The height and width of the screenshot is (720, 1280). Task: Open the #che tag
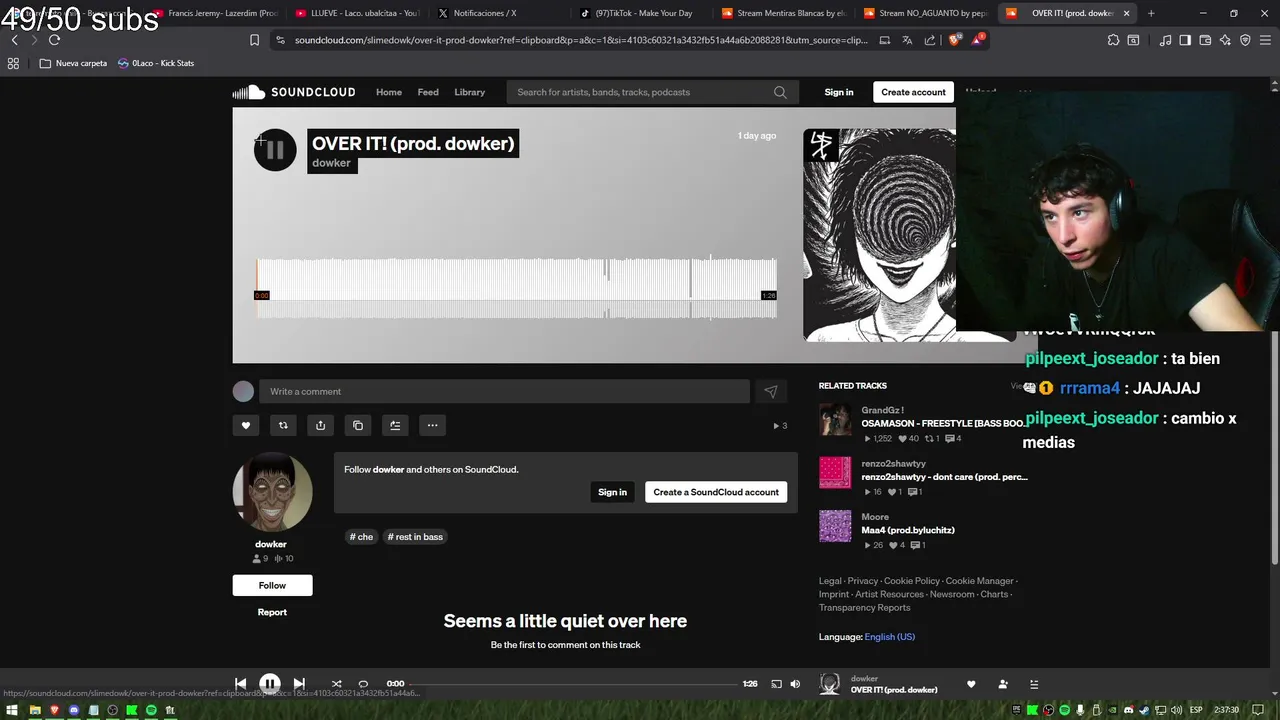tap(361, 537)
